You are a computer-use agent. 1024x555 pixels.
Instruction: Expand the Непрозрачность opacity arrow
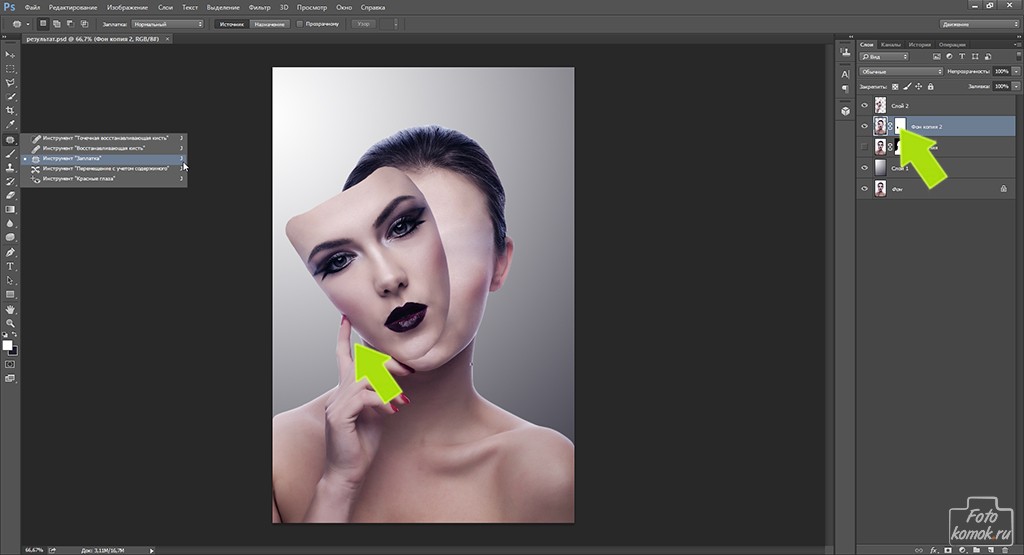1016,71
